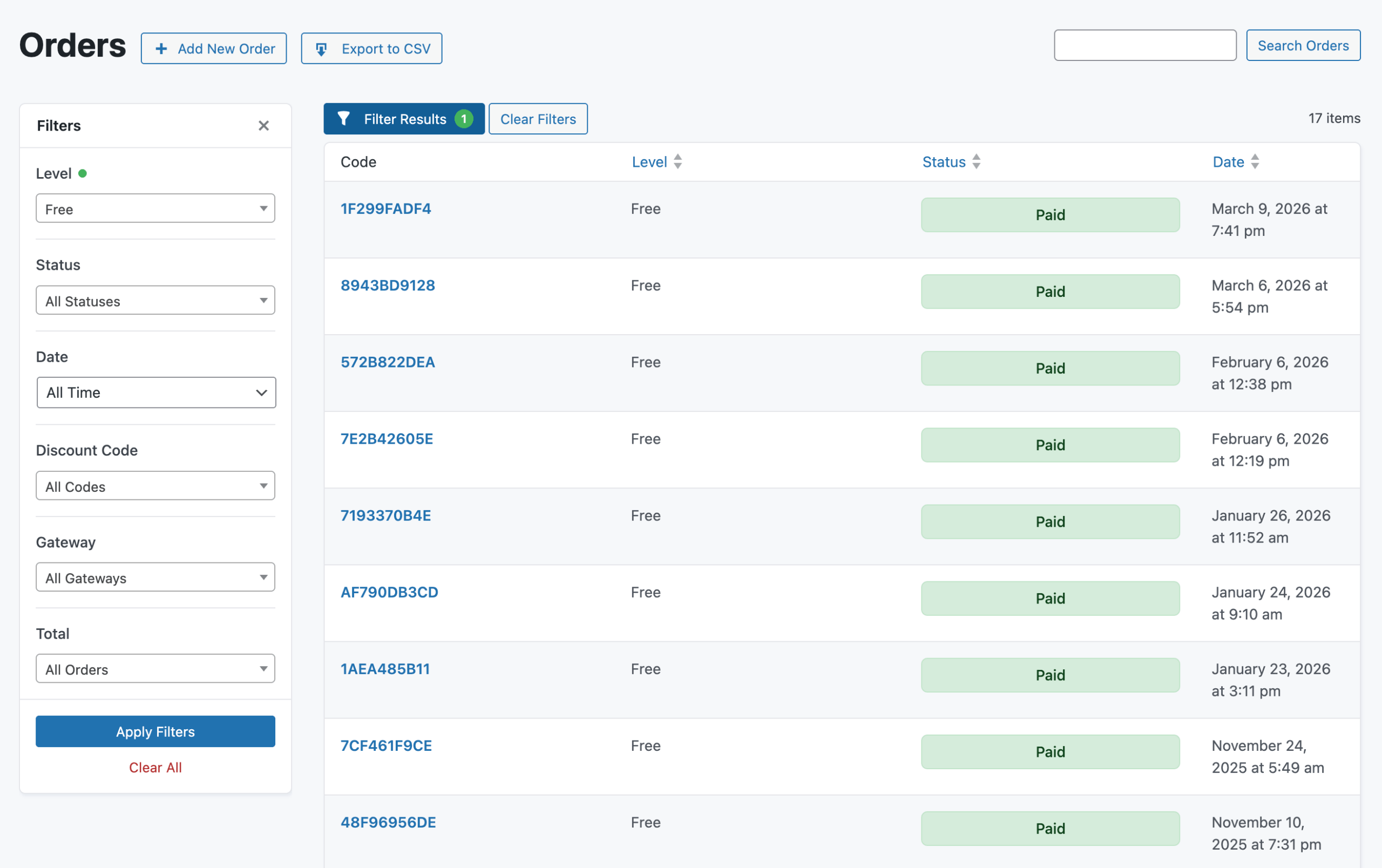Image resolution: width=1382 pixels, height=868 pixels.
Task: Click the funnel icon on Filter Results
Action: (344, 119)
